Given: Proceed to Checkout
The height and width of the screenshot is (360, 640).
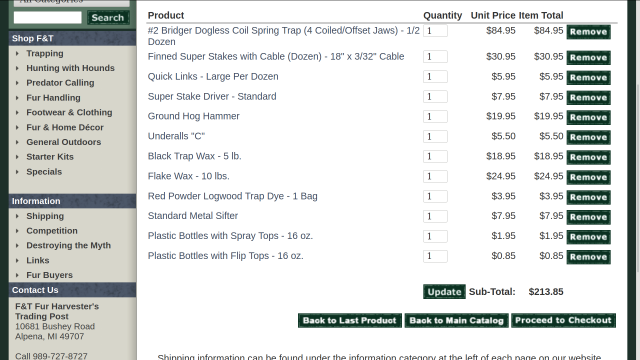Looking at the screenshot, I should click(x=563, y=320).
